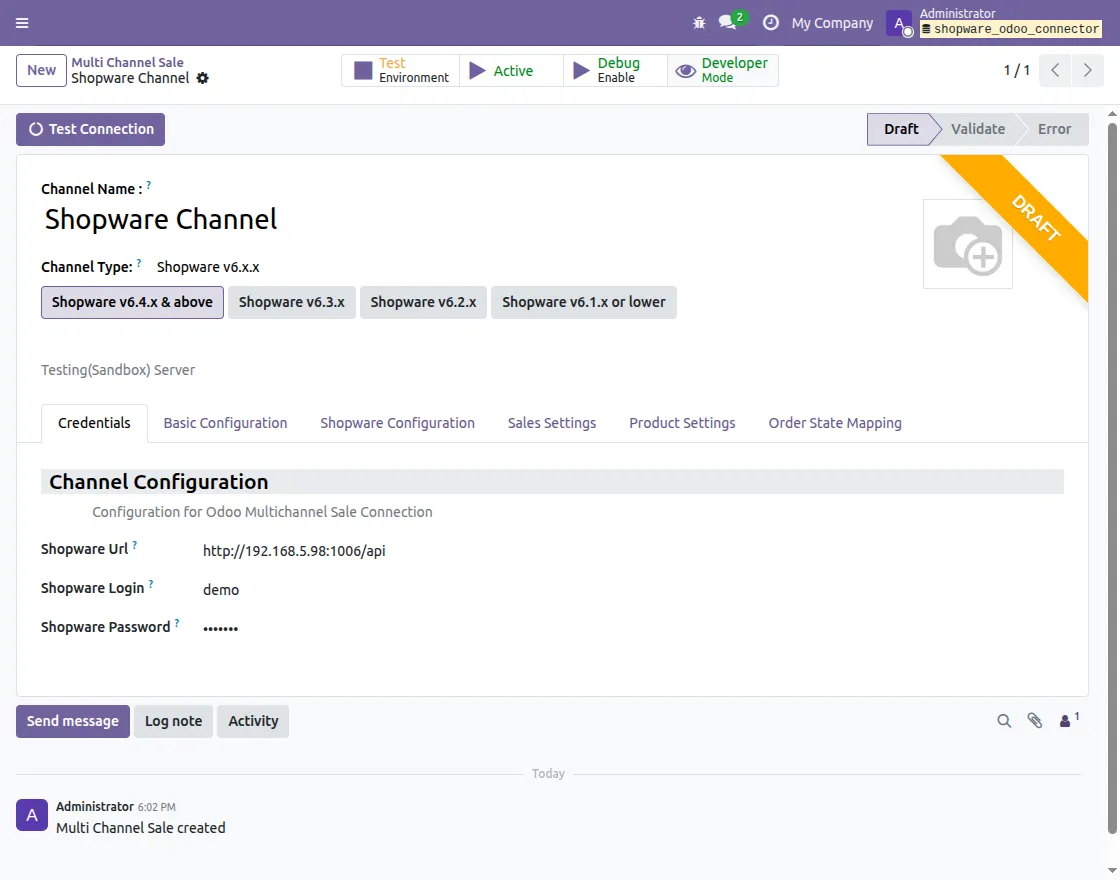The width and height of the screenshot is (1120, 880).
Task: Switch to the Shopware Configuration tab
Action: [397, 423]
